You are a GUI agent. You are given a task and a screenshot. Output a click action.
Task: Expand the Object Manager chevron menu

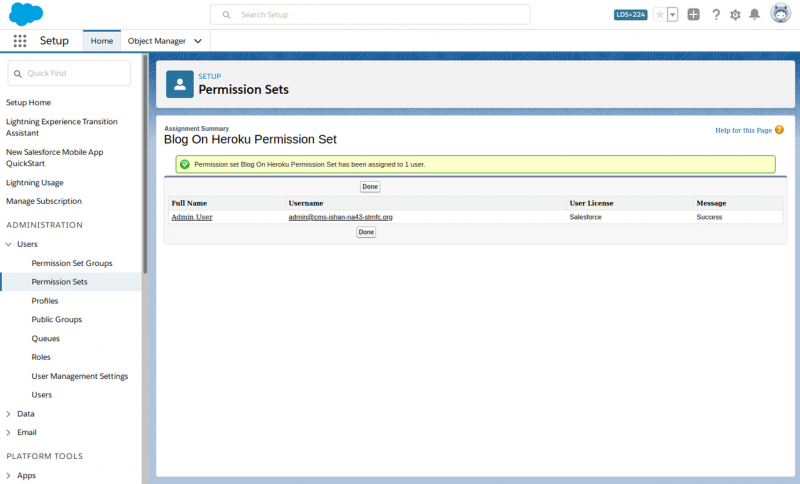[198, 41]
